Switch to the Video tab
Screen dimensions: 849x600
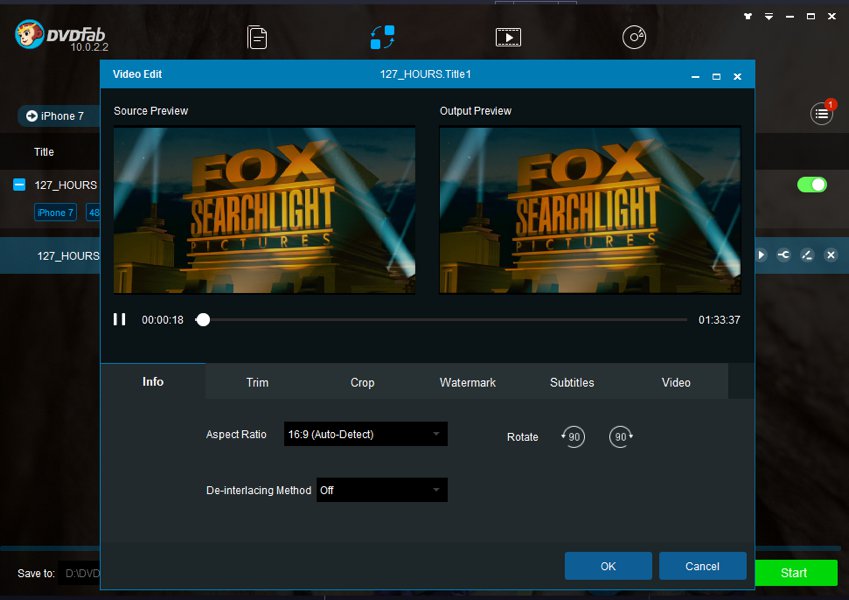point(676,382)
